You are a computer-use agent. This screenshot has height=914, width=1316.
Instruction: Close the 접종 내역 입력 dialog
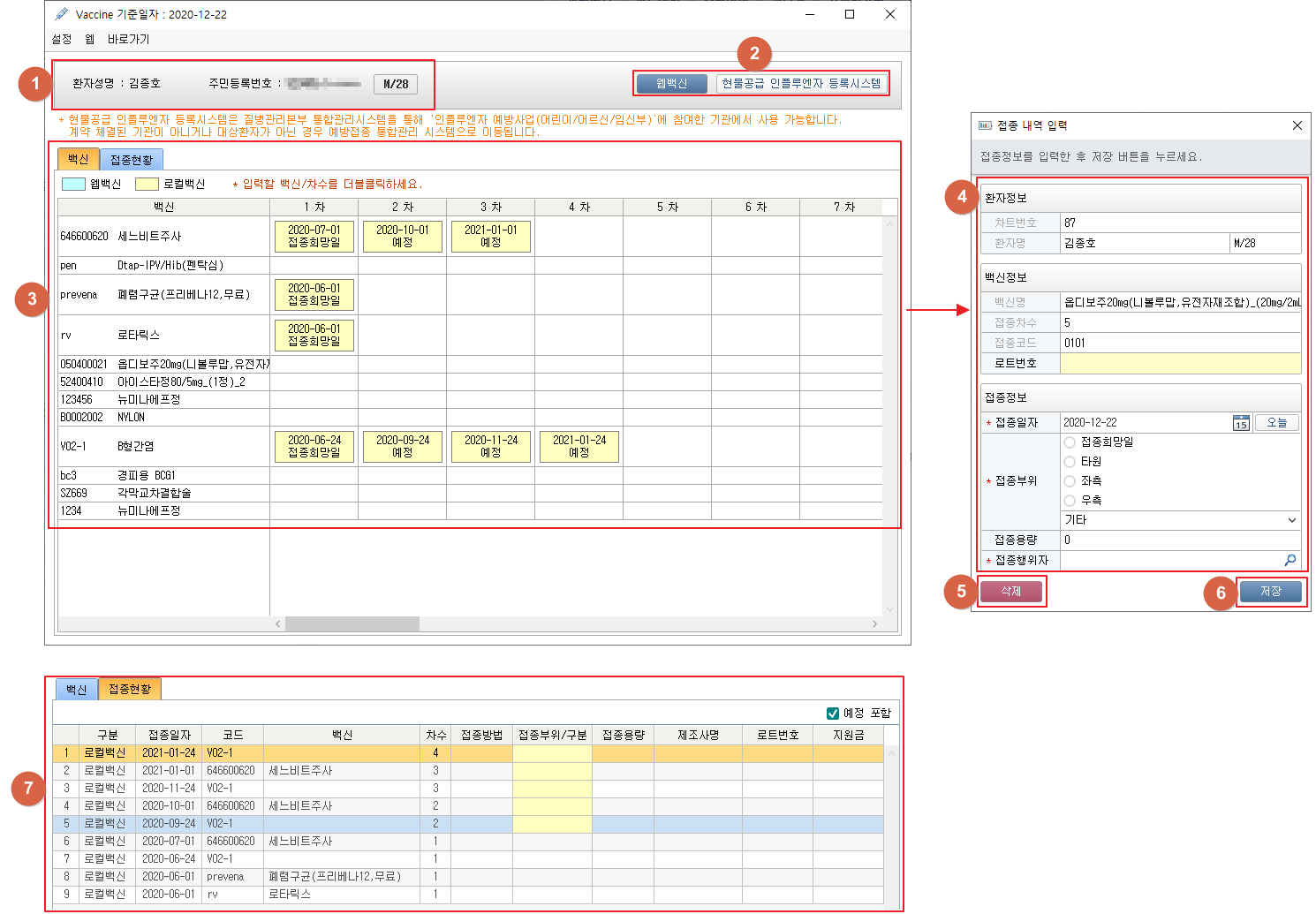pos(1297,125)
